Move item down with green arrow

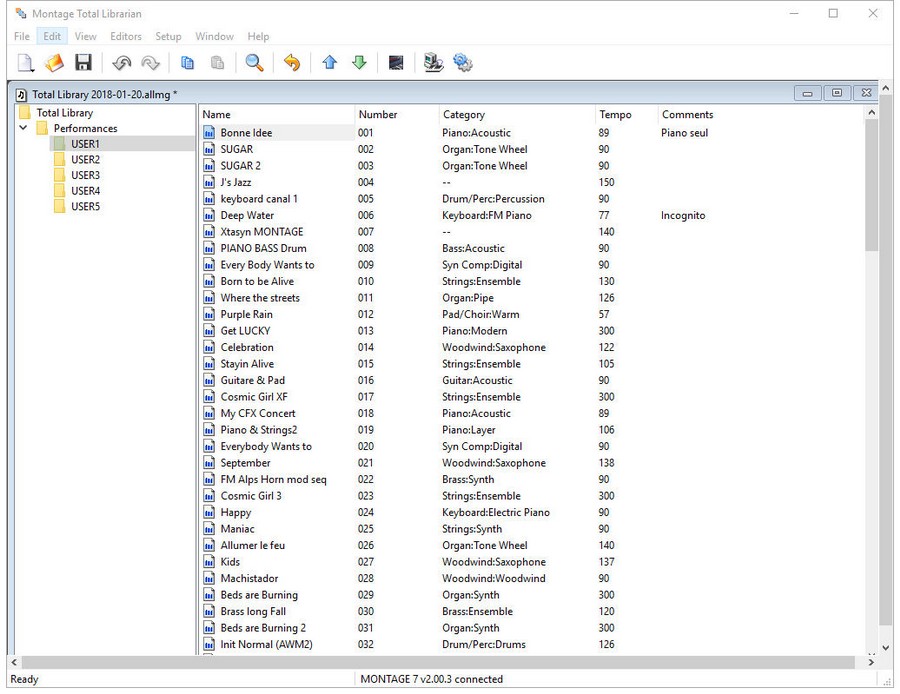tap(359, 63)
